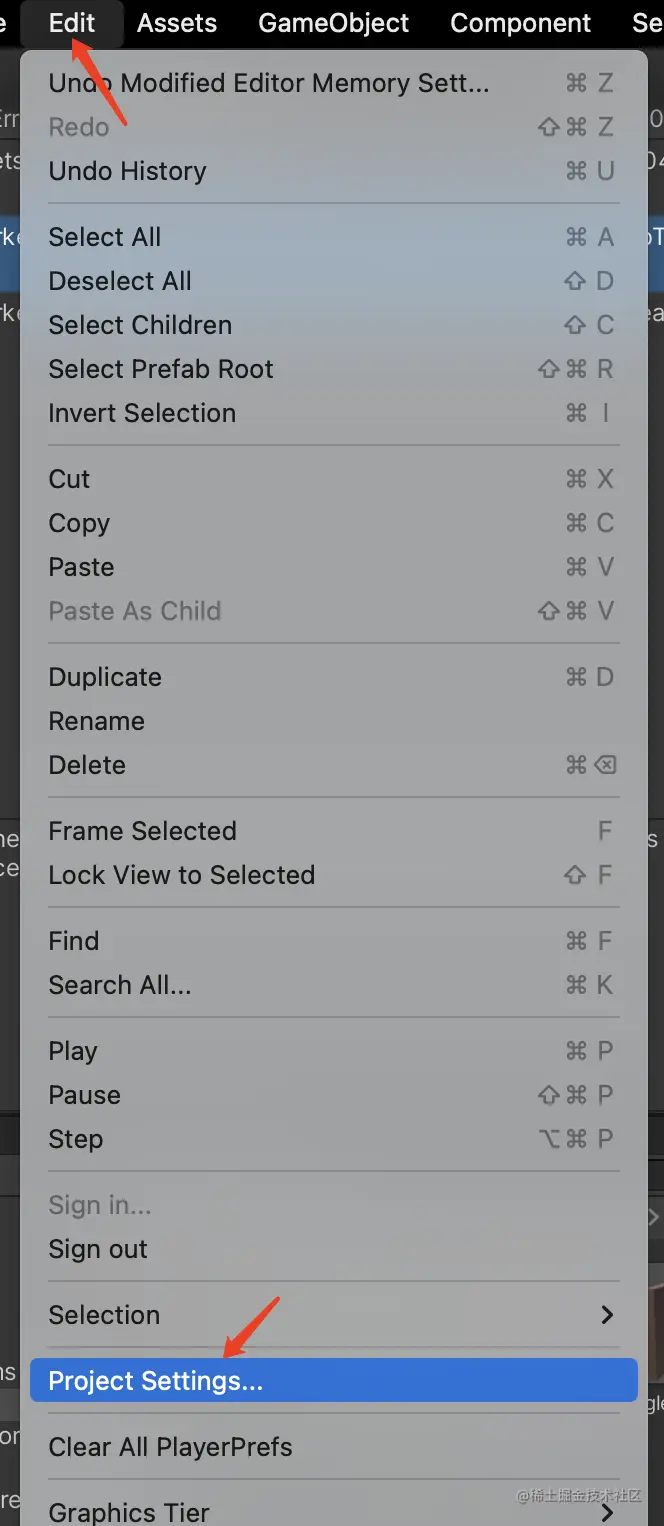Choose Clear All PlayerPrefs
This screenshot has height=1526, width=664.
(170, 1447)
